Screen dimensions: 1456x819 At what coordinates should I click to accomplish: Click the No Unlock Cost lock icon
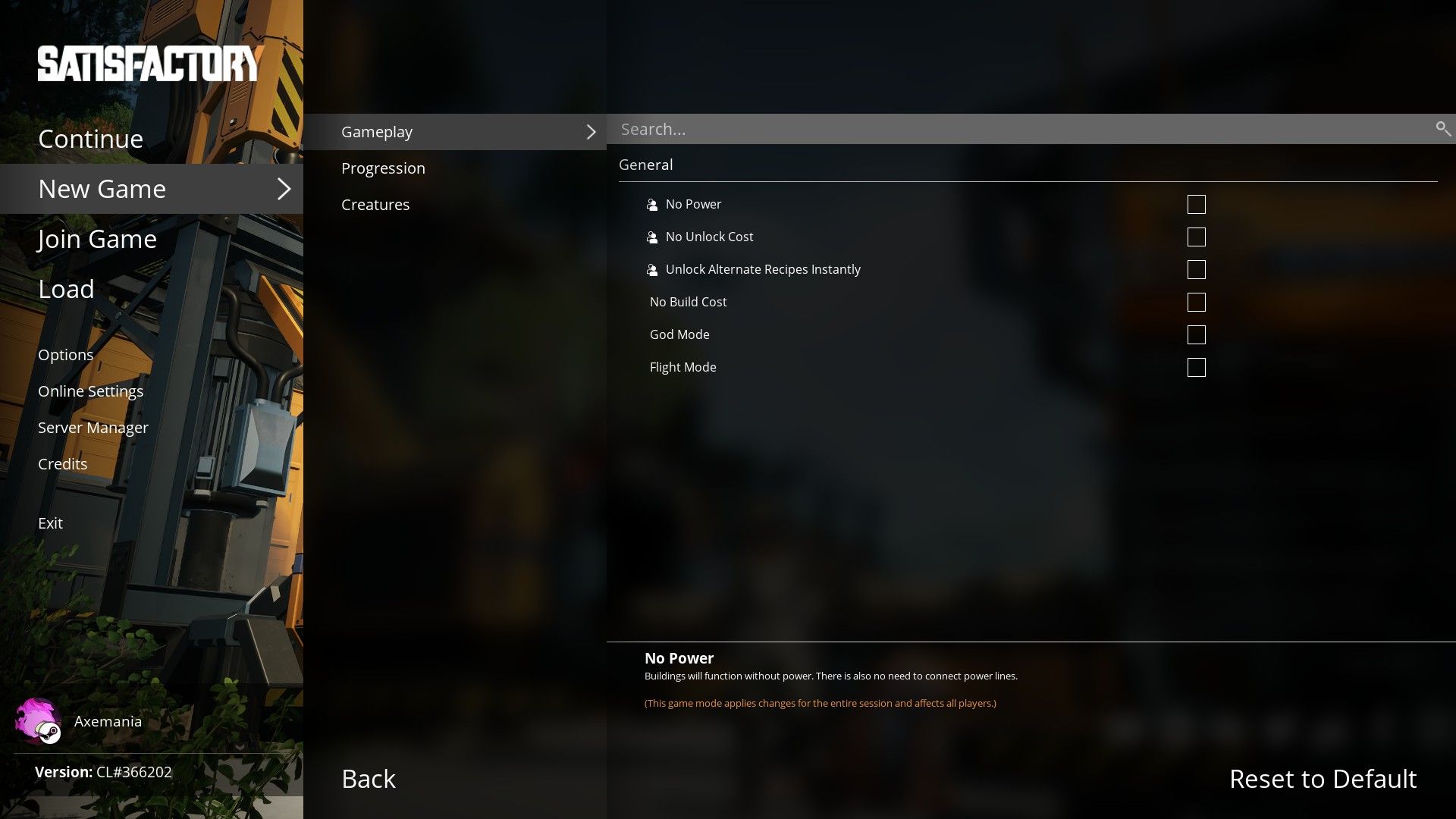pyautogui.click(x=652, y=237)
